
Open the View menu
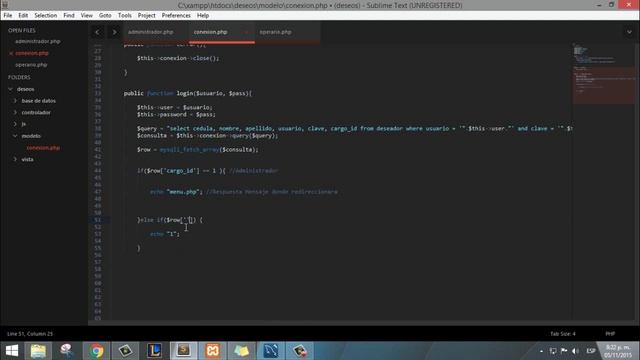(x=87, y=16)
